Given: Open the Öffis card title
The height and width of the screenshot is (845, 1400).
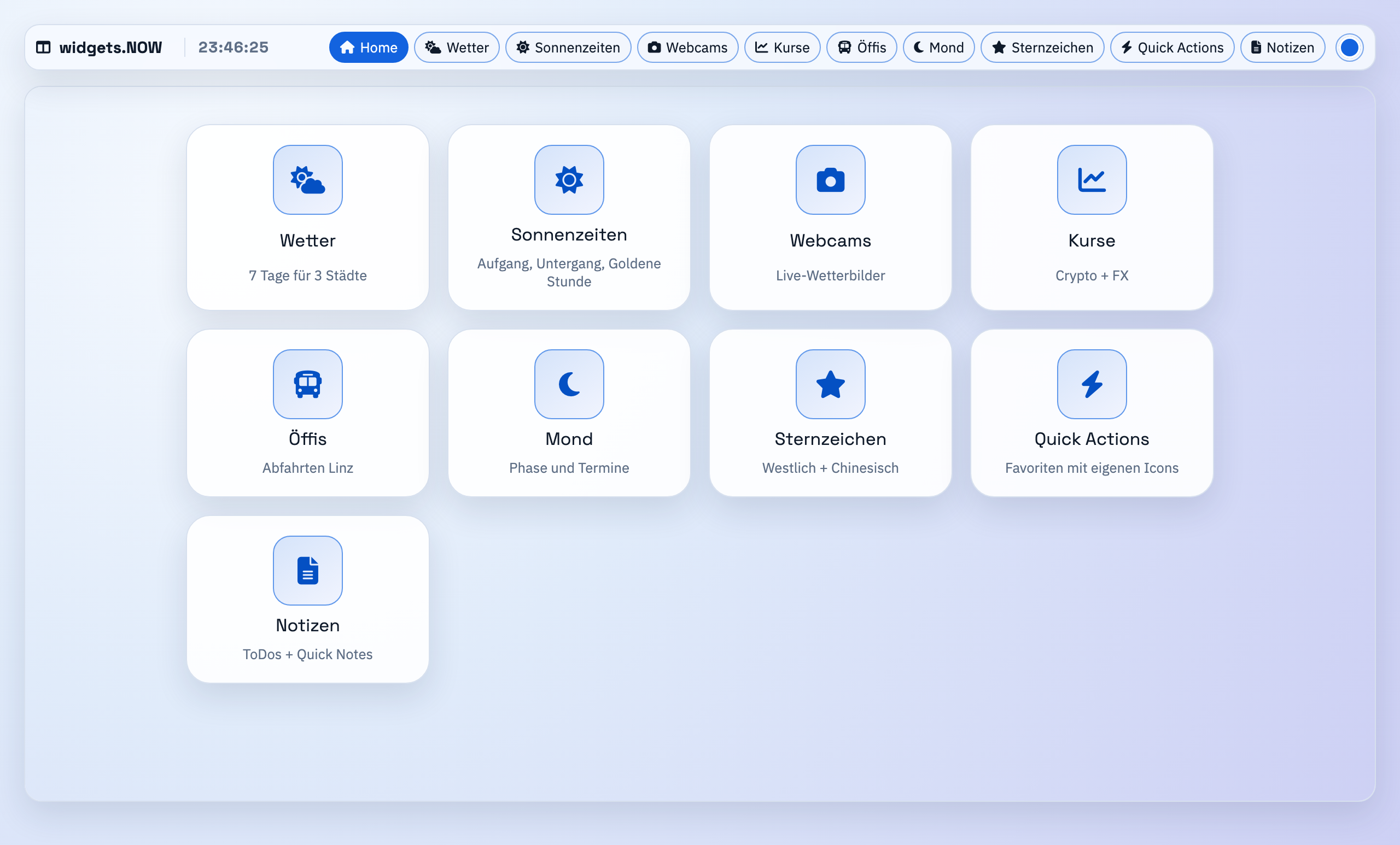Looking at the screenshot, I should [x=307, y=438].
